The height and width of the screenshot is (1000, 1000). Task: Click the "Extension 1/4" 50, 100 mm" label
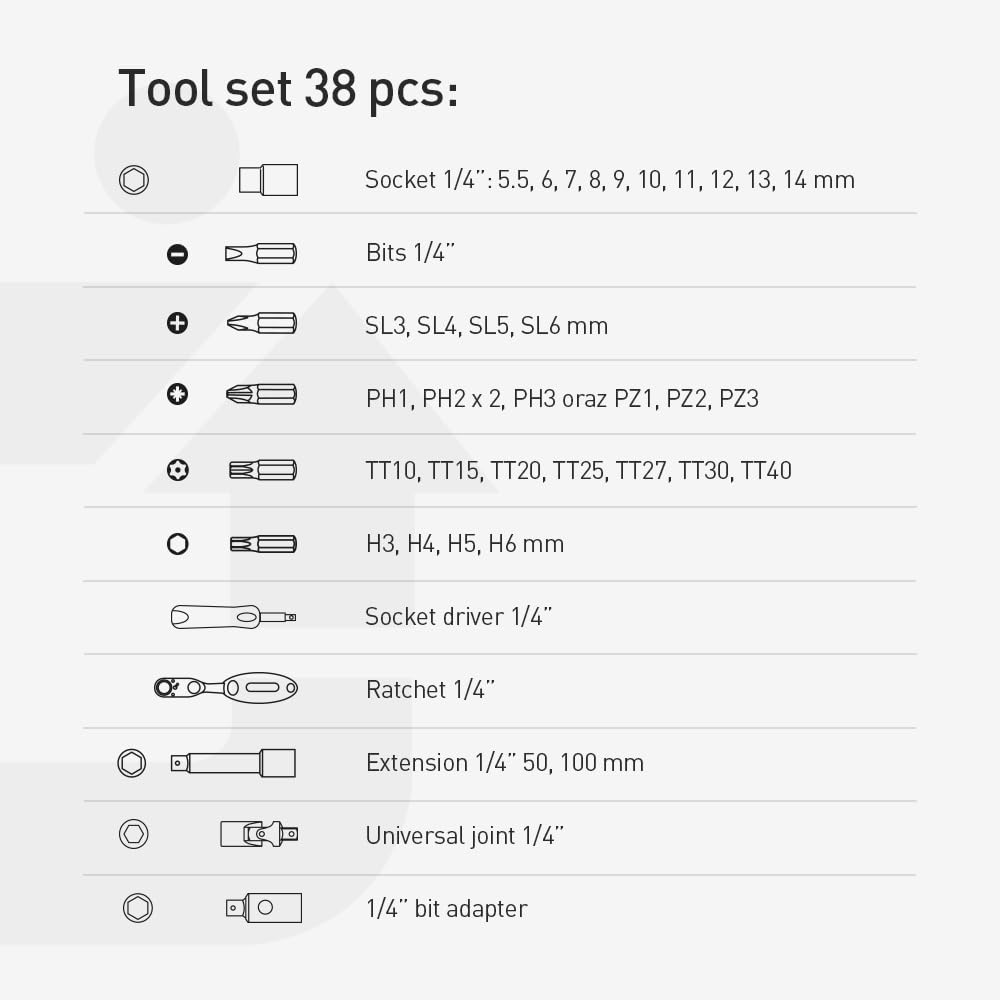coord(504,763)
